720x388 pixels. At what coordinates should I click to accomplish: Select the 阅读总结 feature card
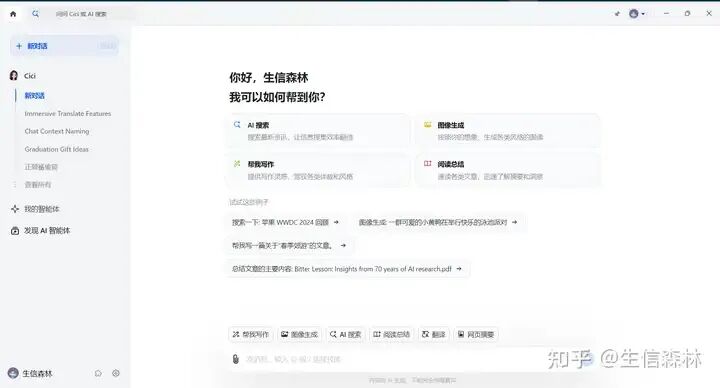tap(507, 170)
